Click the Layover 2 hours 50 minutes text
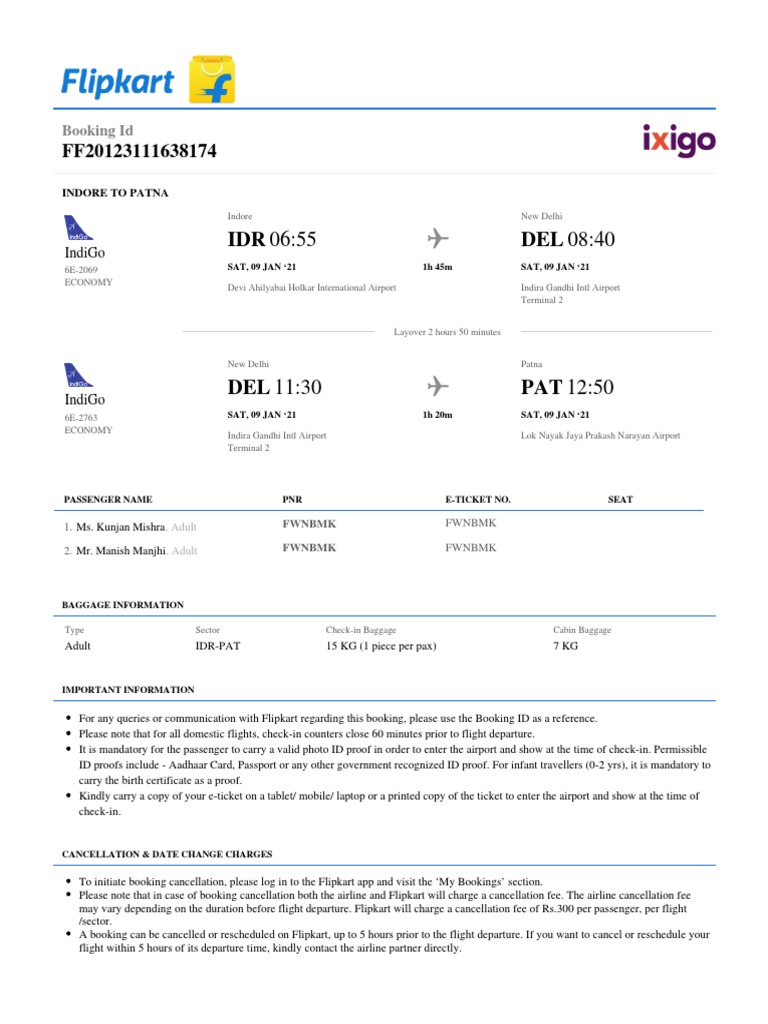 [x=447, y=332]
